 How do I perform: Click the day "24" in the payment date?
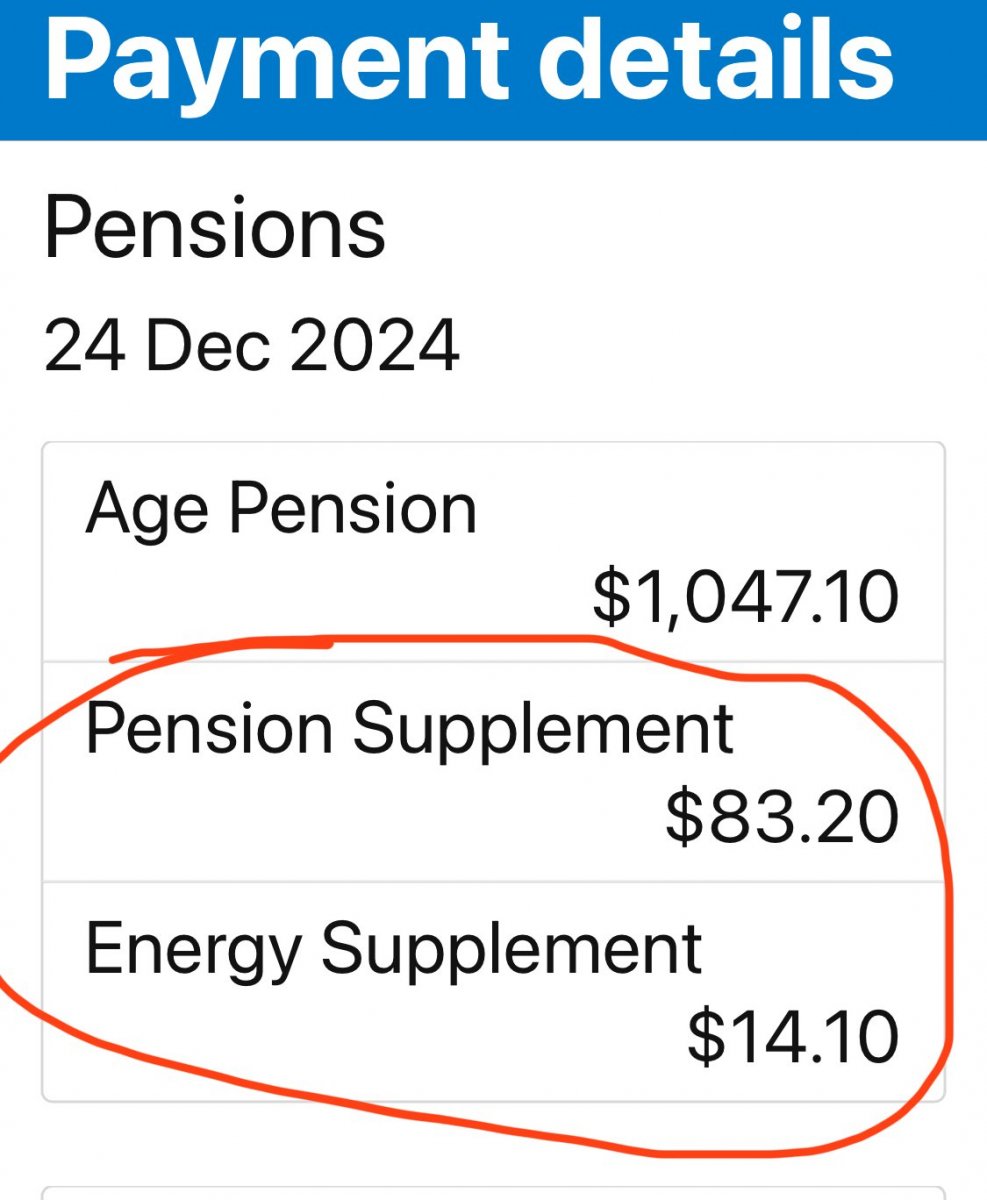click(82, 345)
